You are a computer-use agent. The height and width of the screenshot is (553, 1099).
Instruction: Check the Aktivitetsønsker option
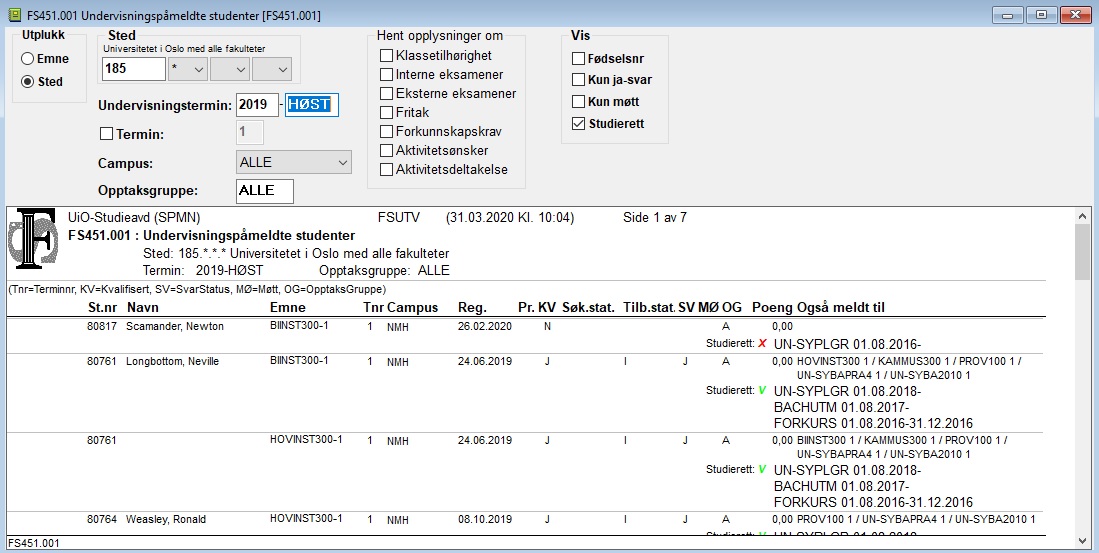coord(386,150)
